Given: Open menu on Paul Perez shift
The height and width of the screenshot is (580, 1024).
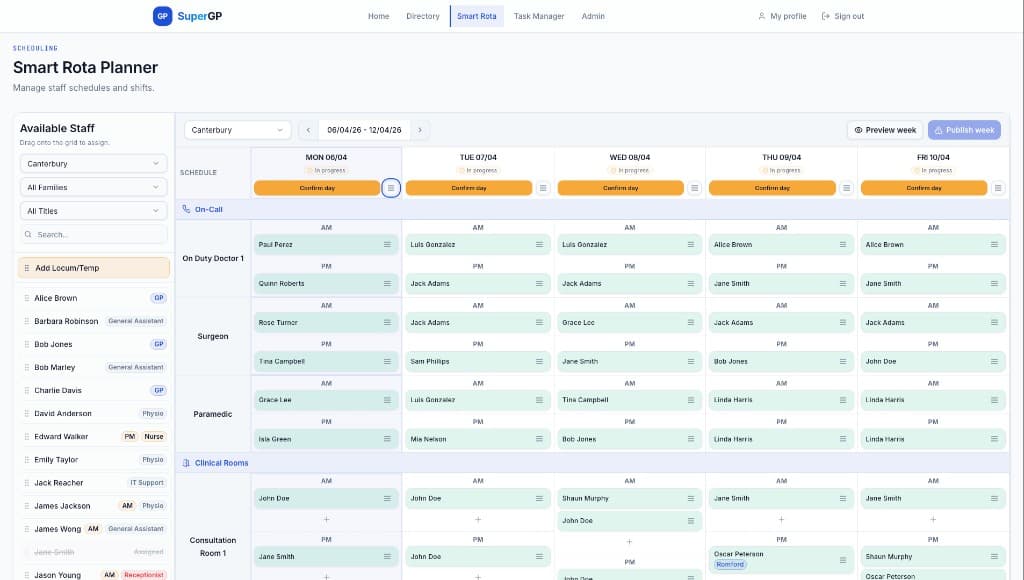Looking at the screenshot, I should (x=387, y=244).
